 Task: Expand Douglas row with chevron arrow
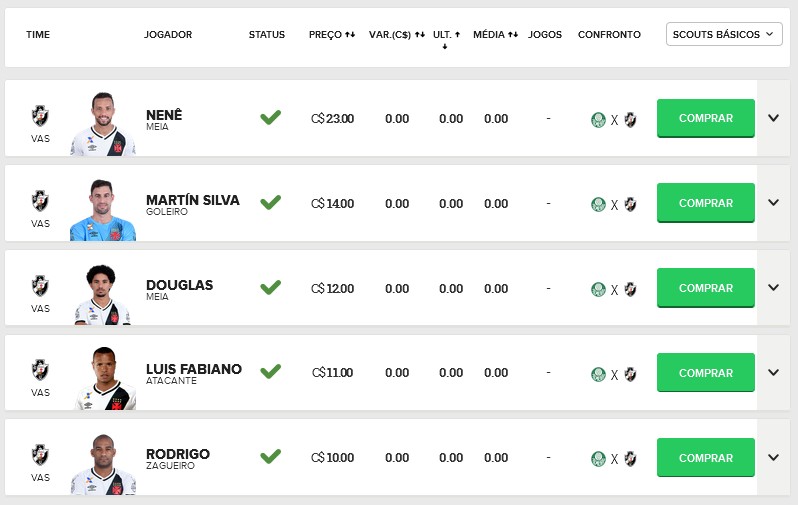(773, 287)
